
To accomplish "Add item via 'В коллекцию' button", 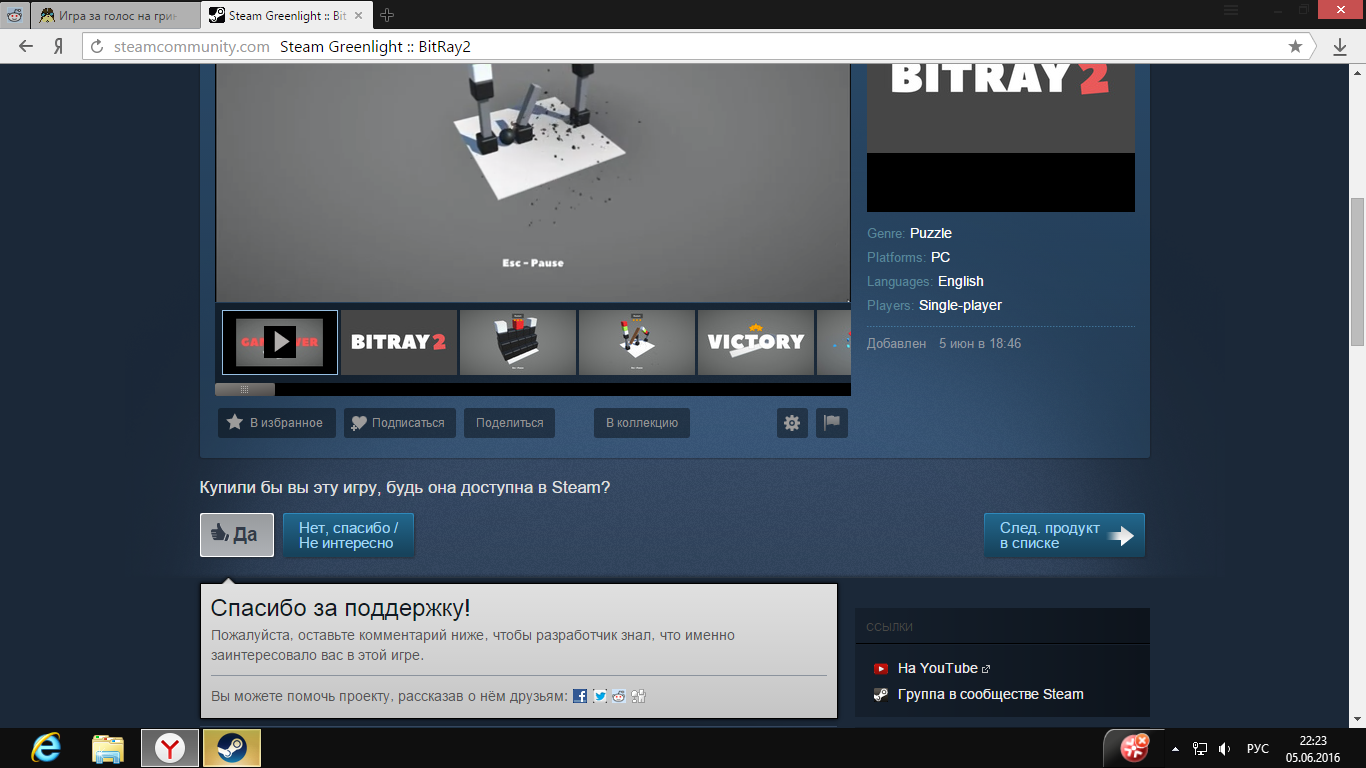I will click(642, 423).
